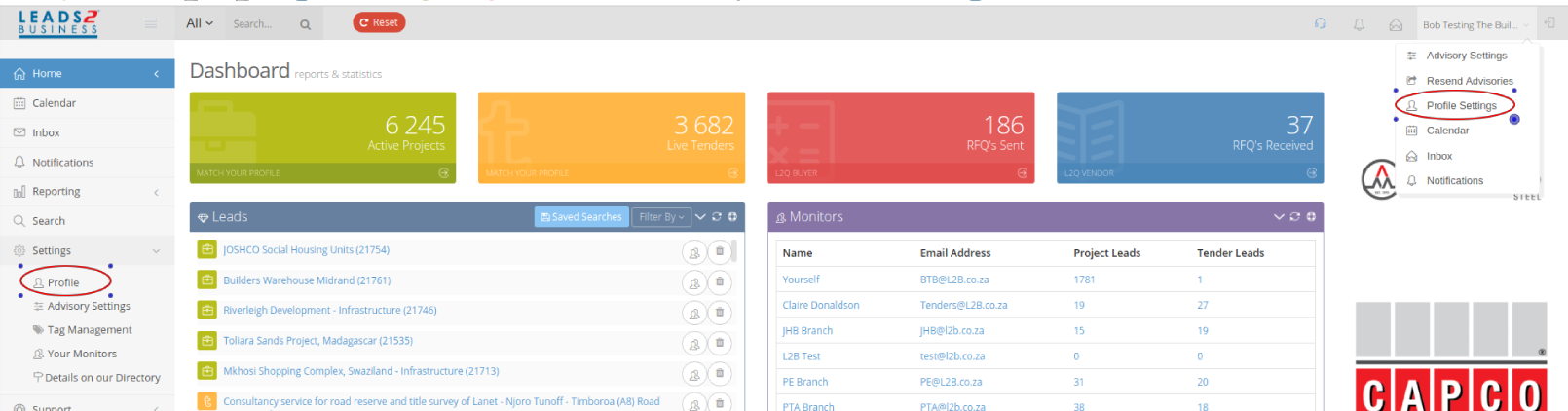Viewport: 1568px width, 411px height.
Task: Open the Filter By dropdown
Action: coord(661,217)
